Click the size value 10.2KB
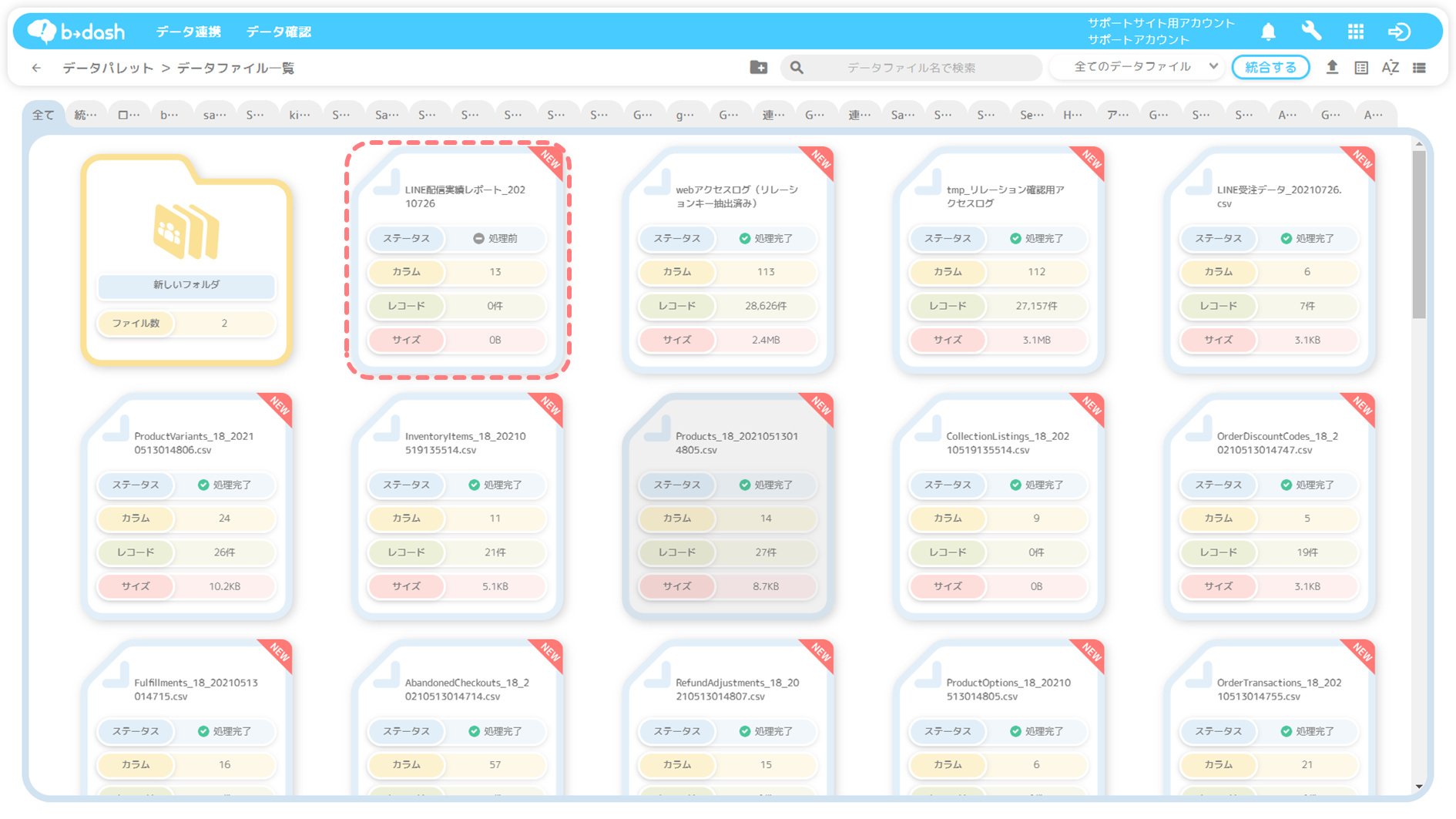Screen dimensions: 1456x819 click(x=225, y=586)
